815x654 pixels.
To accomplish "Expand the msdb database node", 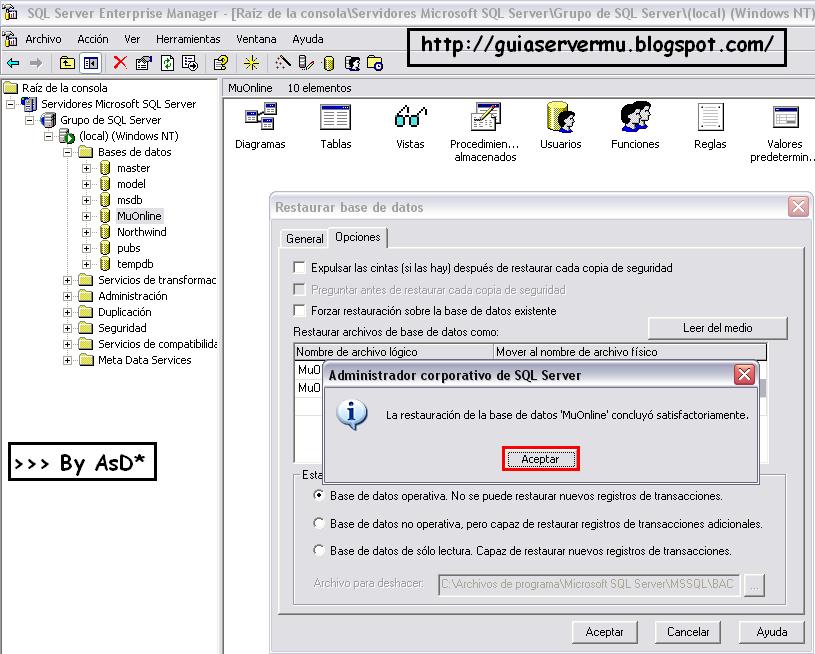I will 87,200.
